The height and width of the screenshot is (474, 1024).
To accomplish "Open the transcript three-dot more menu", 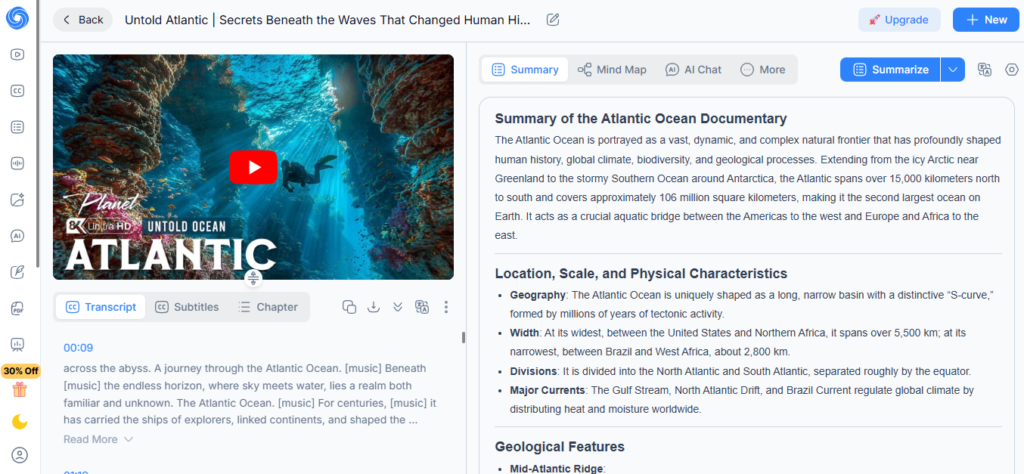I will (x=446, y=307).
